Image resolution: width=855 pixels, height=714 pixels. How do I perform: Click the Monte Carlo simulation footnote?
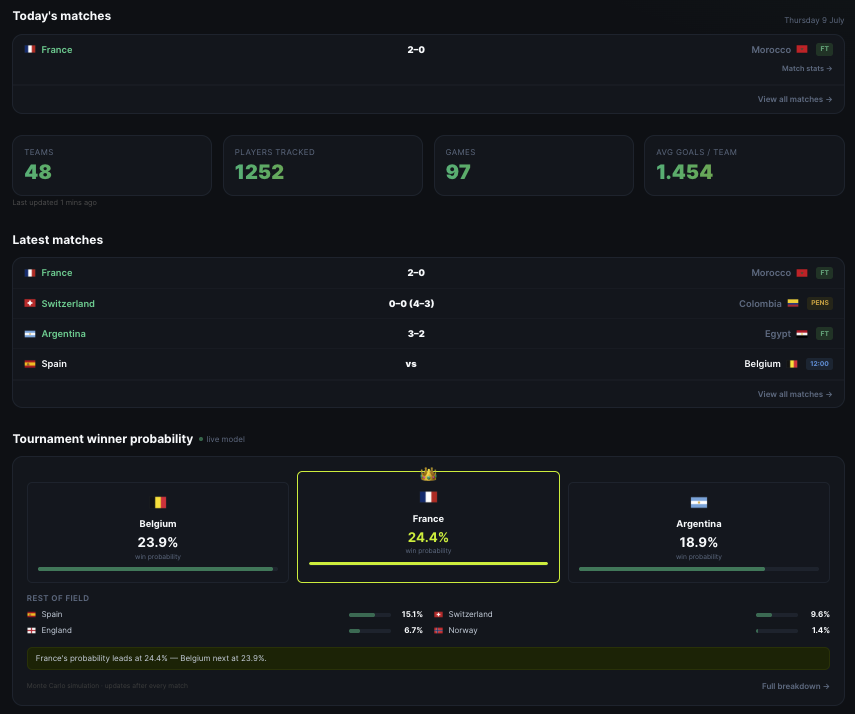[x=107, y=686]
